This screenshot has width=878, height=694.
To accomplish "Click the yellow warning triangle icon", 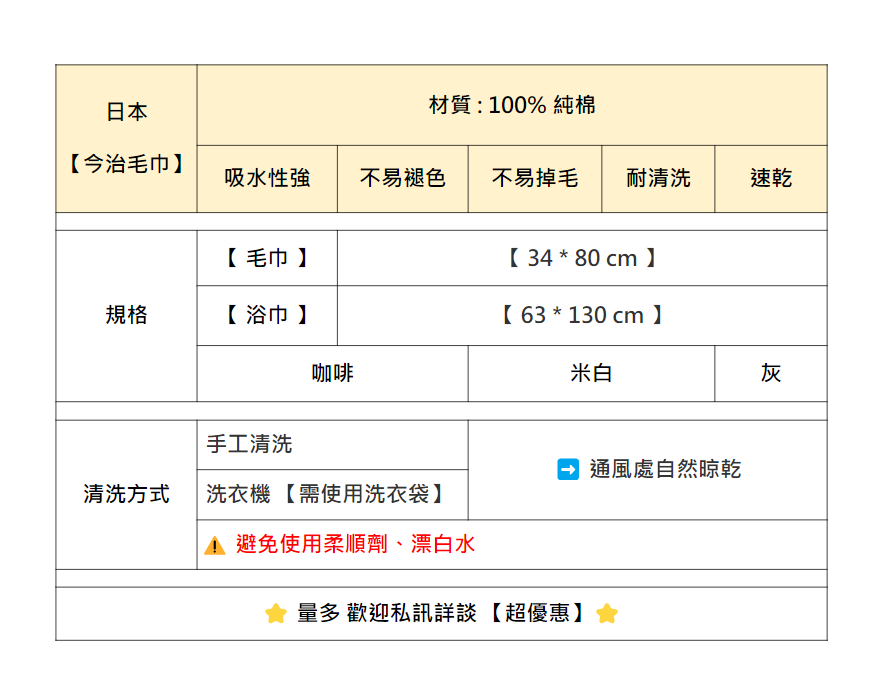I will coord(214,546).
